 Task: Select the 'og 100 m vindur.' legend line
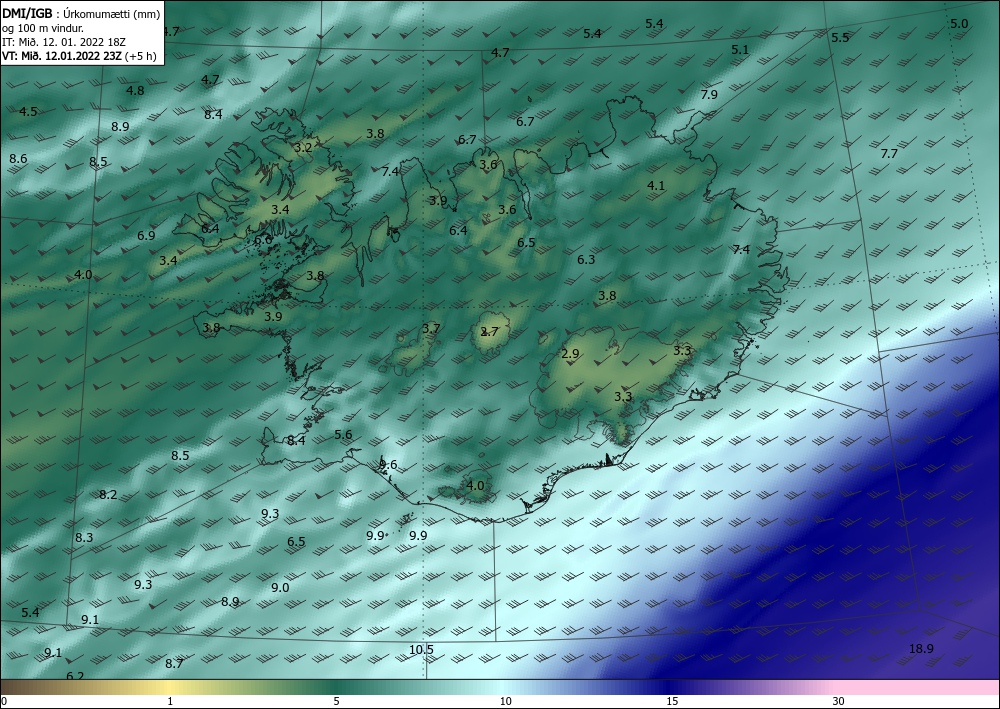[x=43, y=27]
